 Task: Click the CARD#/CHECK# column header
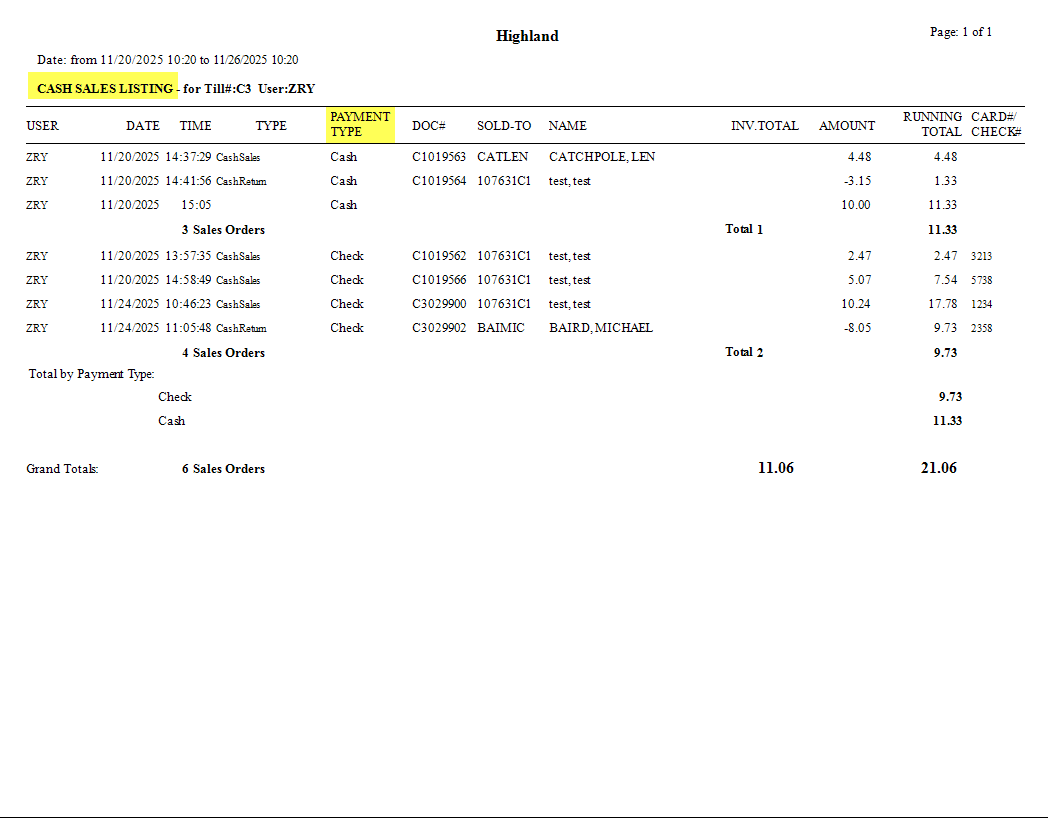tap(996, 125)
